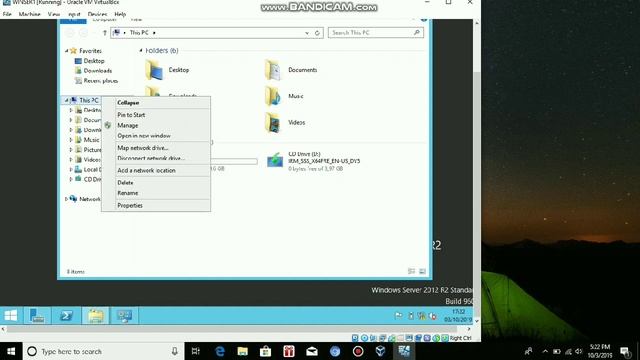Open the Music folder icon
This screenshot has height=360, width=640.
tap(273, 96)
